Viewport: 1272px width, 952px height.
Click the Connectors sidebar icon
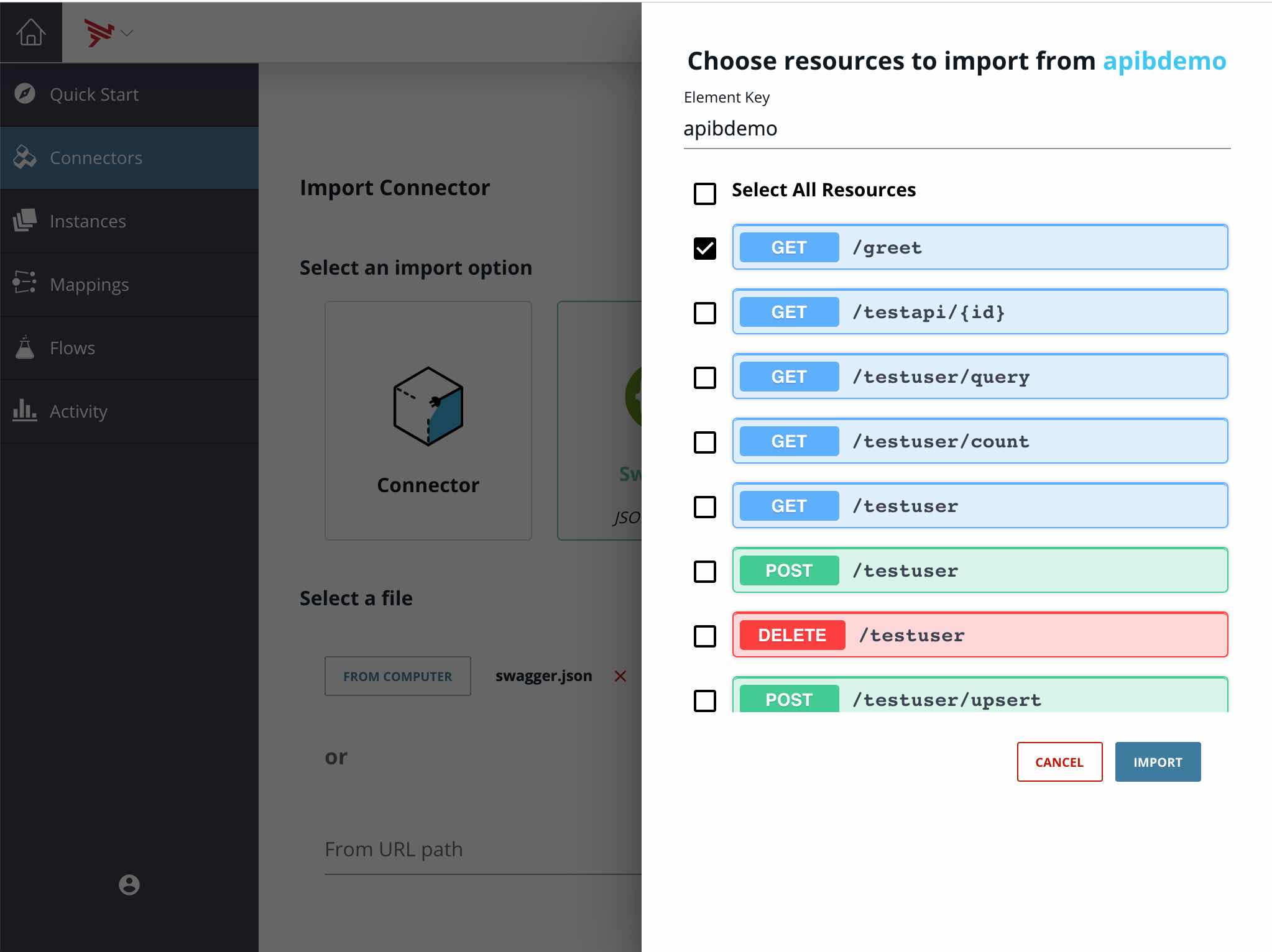coord(25,157)
